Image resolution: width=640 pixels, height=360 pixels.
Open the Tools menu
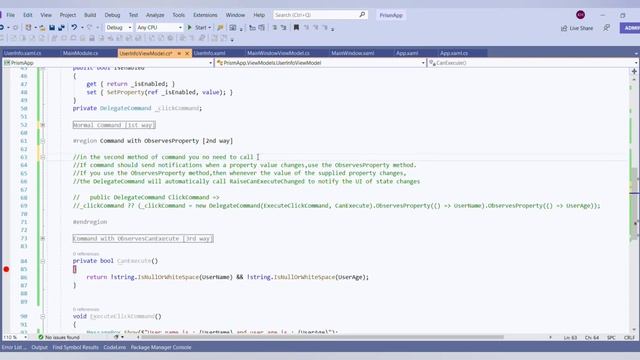(178, 15)
